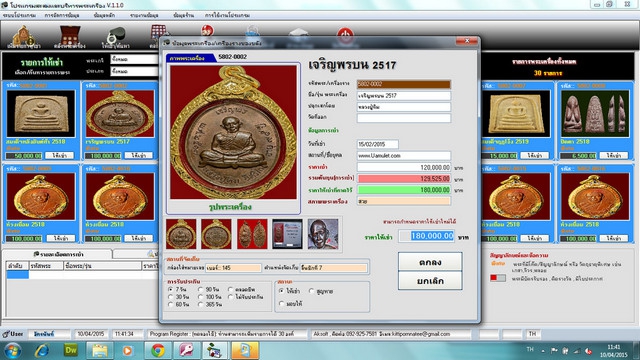Viewport: 640px width, 360px height.
Task: Click the red 129,525.00 total cost field
Action: 404,179
